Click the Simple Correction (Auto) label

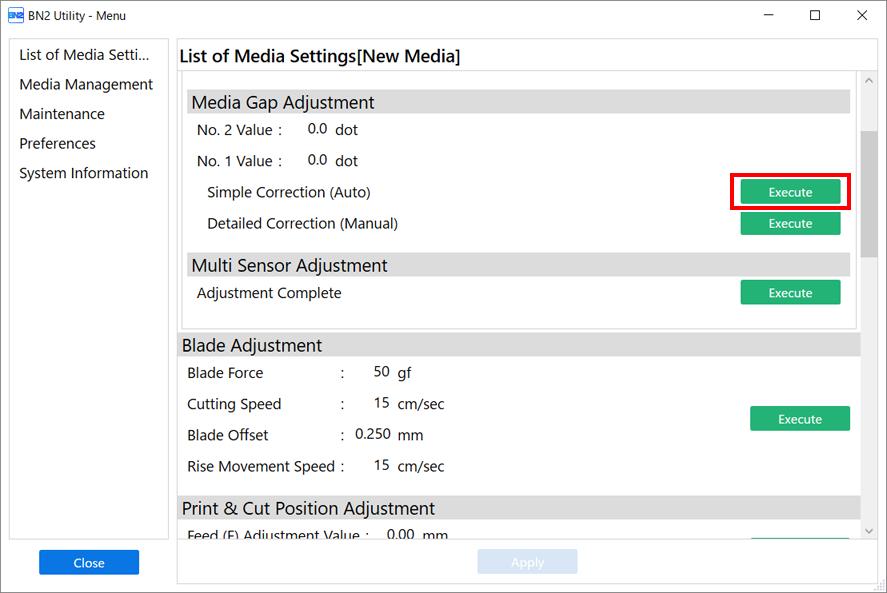pyautogui.click(x=289, y=192)
